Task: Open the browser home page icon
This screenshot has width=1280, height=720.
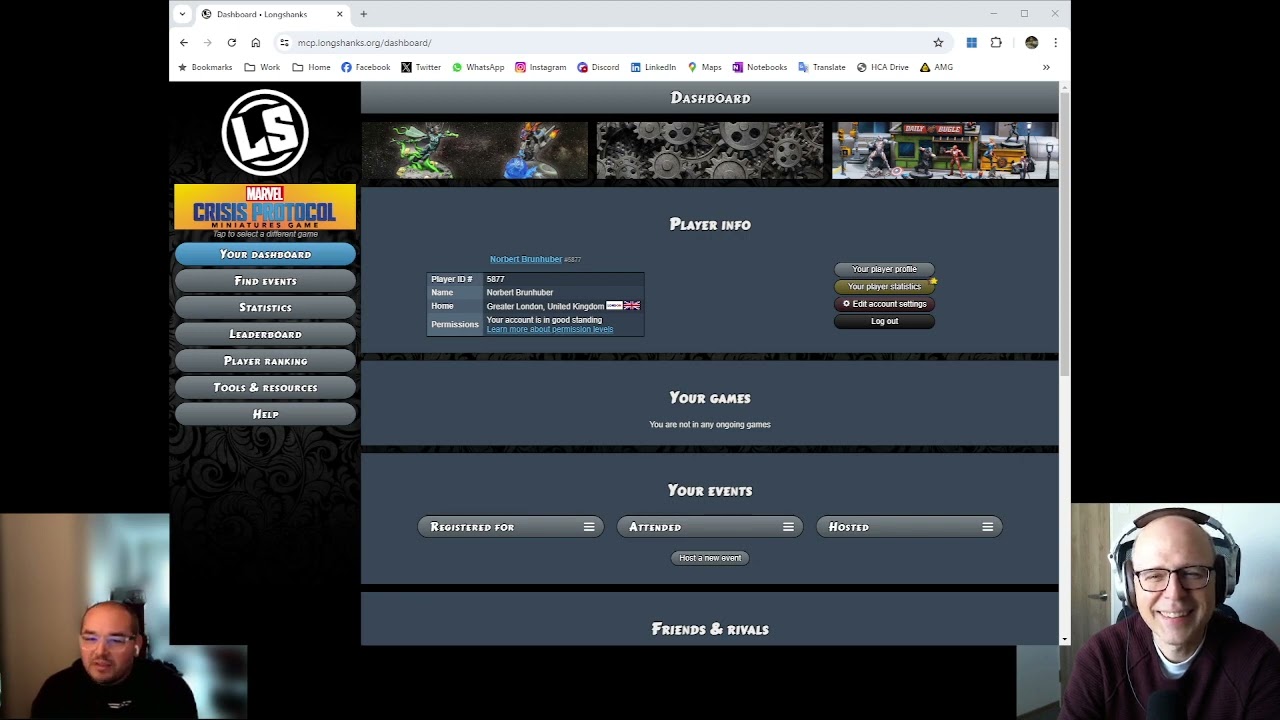Action: coord(256,43)
